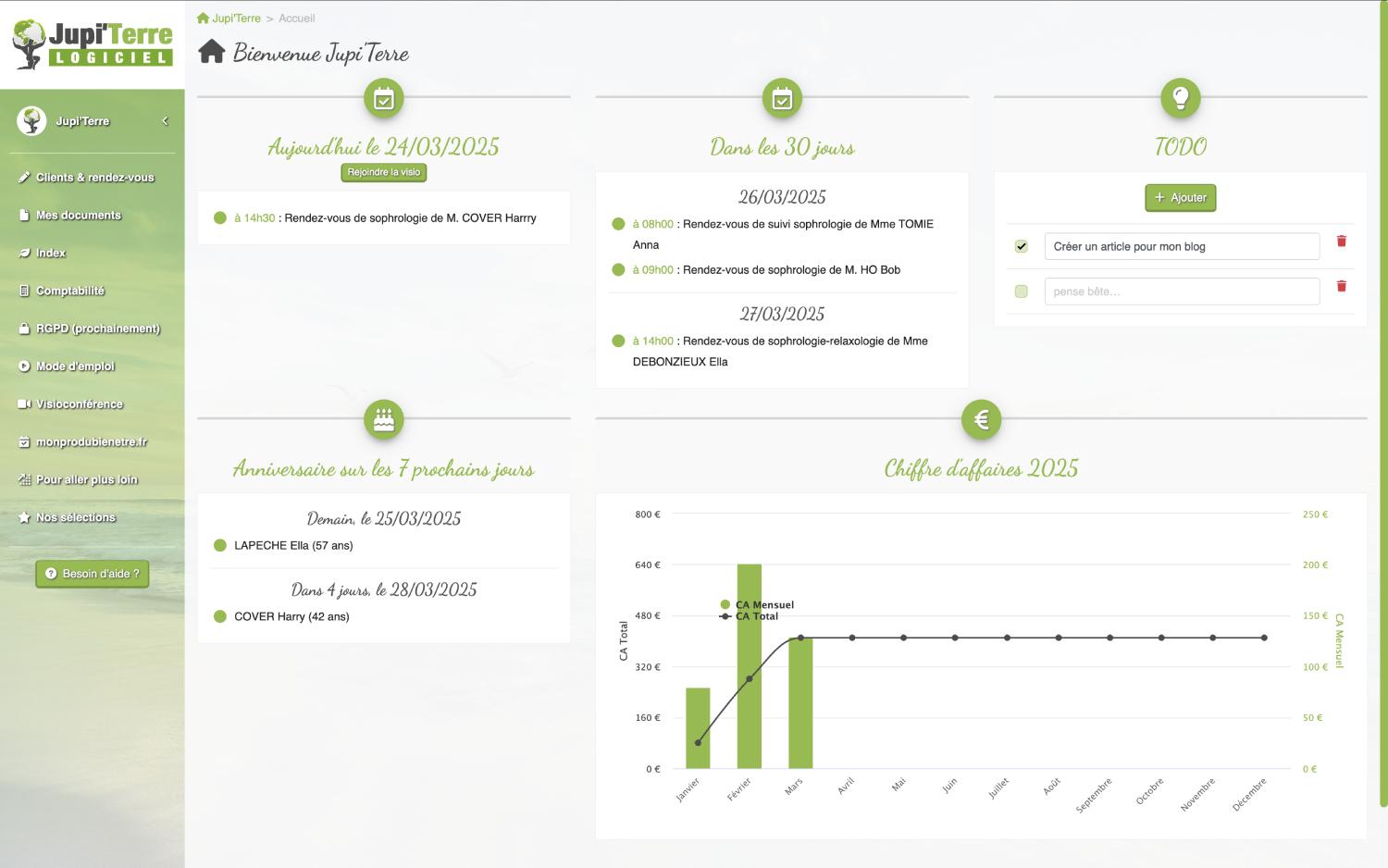Click the home icon in the breadcrumb
Screen dimensions: 1388x868
tap(203, 19)
